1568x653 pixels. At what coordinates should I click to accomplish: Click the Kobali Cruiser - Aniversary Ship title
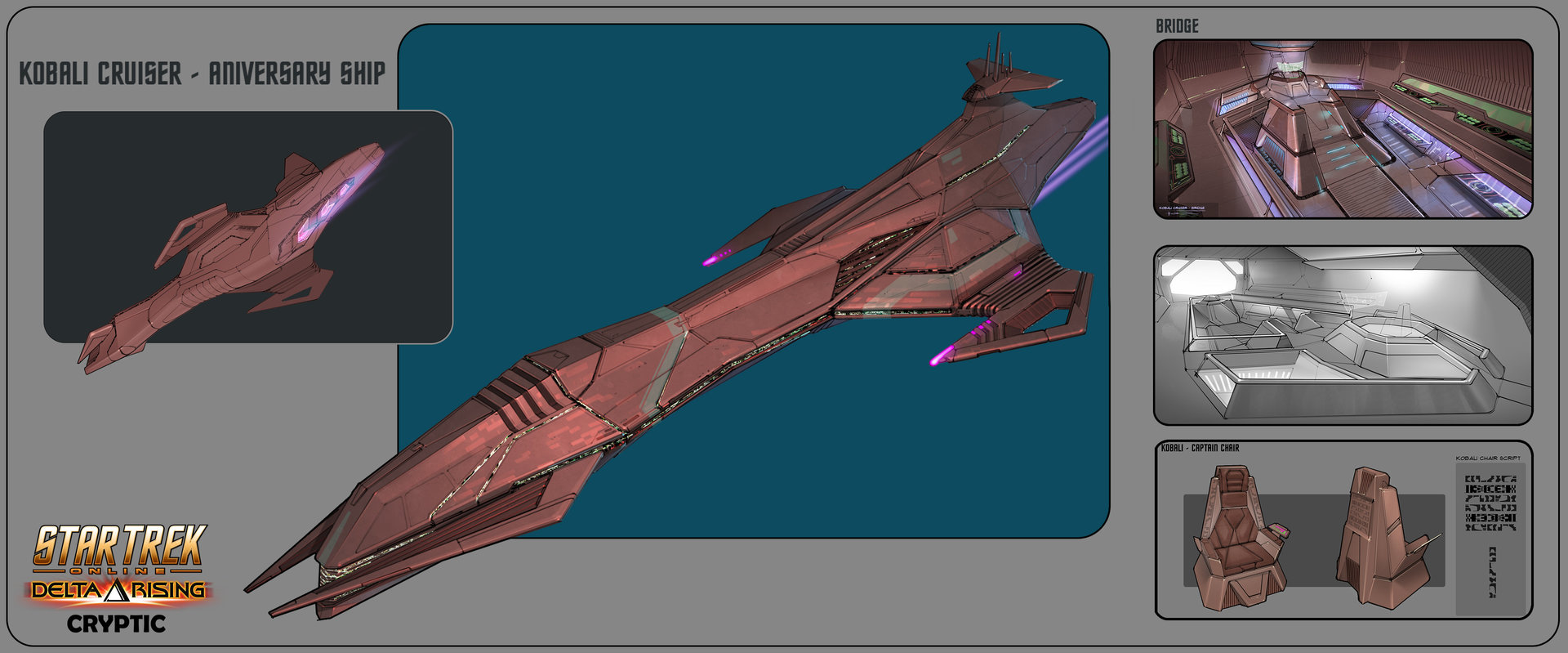point(202,74)
